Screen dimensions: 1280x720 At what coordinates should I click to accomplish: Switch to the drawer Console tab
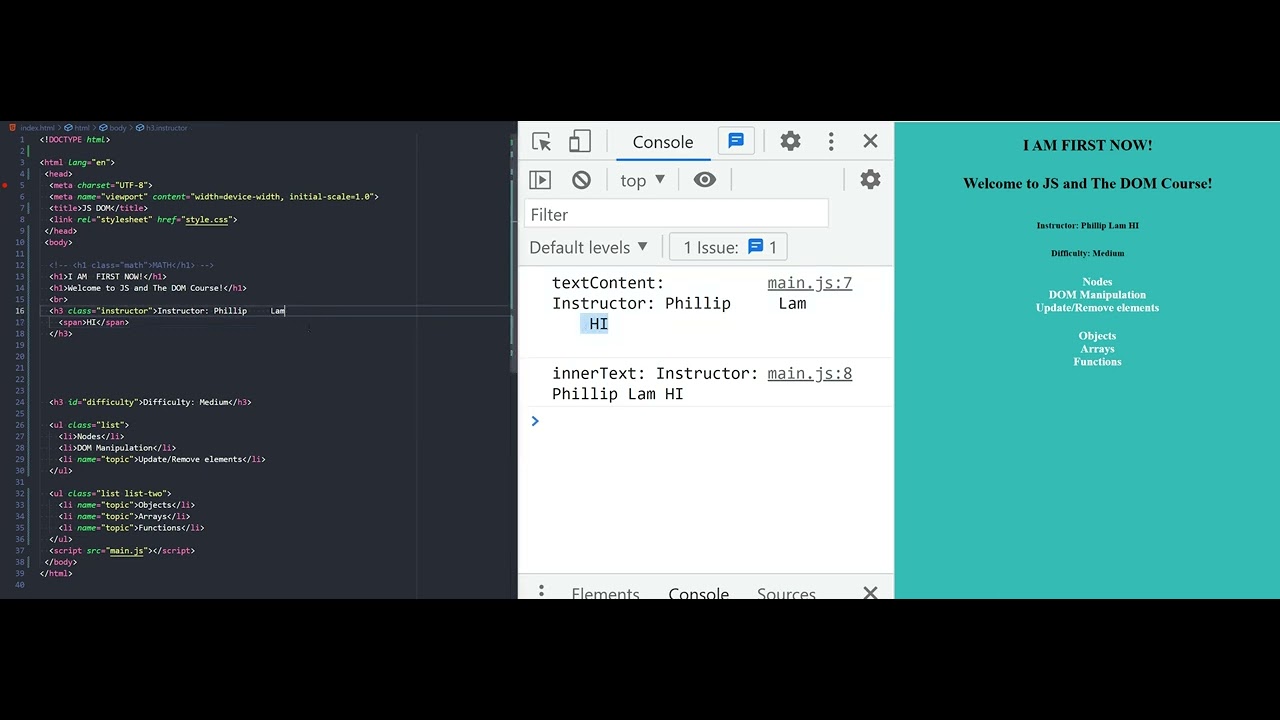point(698,593)
